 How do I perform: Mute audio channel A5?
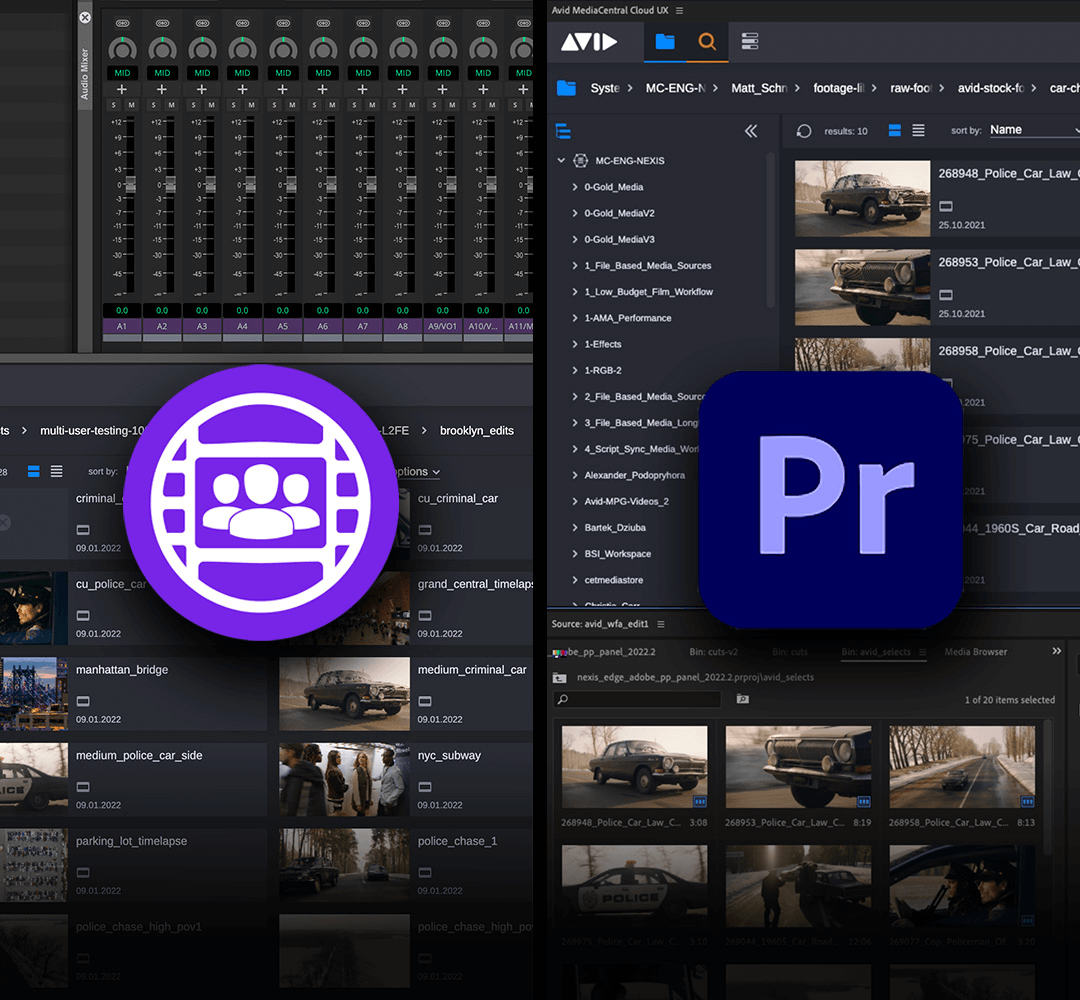291,105
